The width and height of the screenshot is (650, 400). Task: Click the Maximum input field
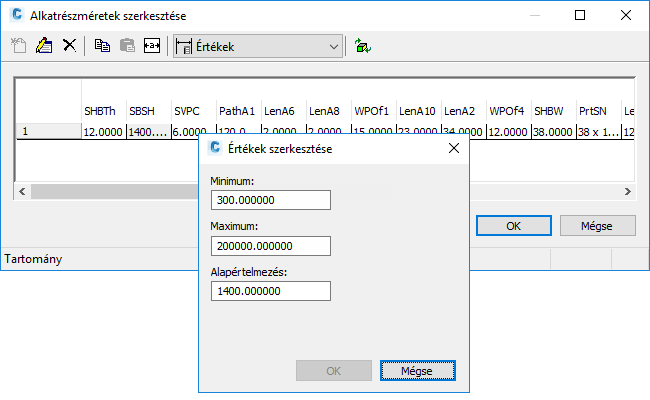(271, 246)
